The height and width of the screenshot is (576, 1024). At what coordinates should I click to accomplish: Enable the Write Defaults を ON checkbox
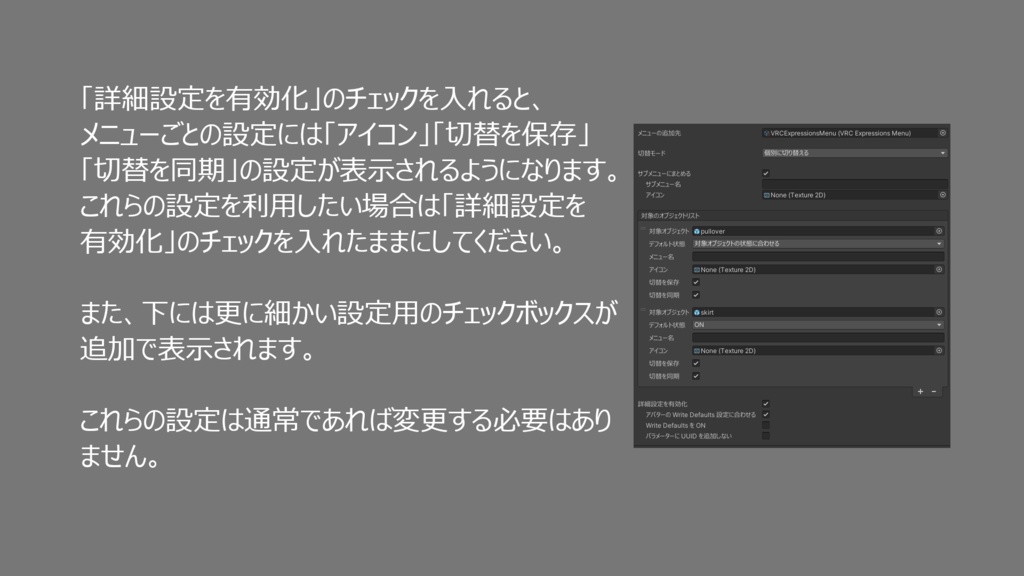point(766,425)
